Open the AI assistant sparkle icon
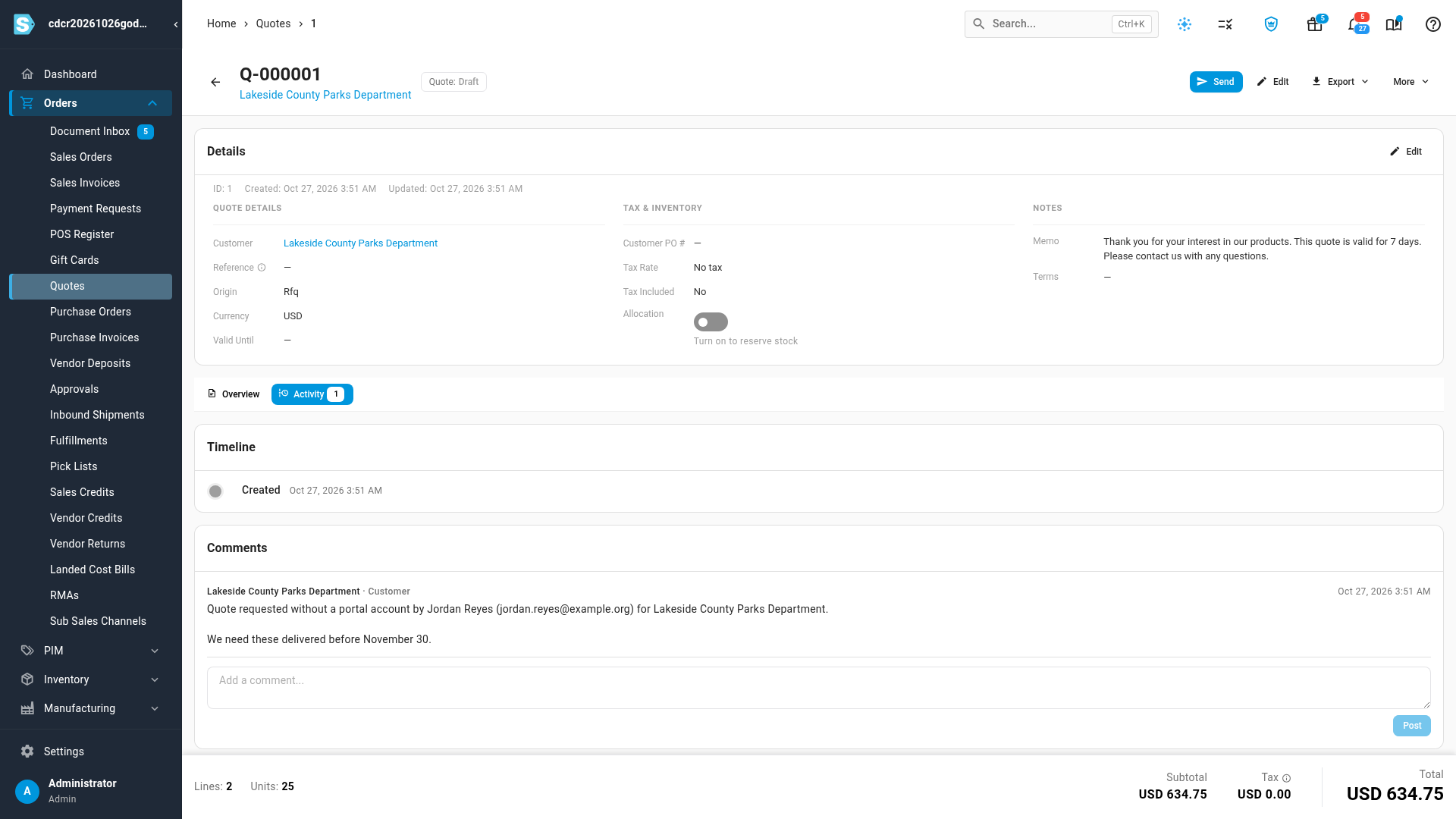 coord(1185,24)
